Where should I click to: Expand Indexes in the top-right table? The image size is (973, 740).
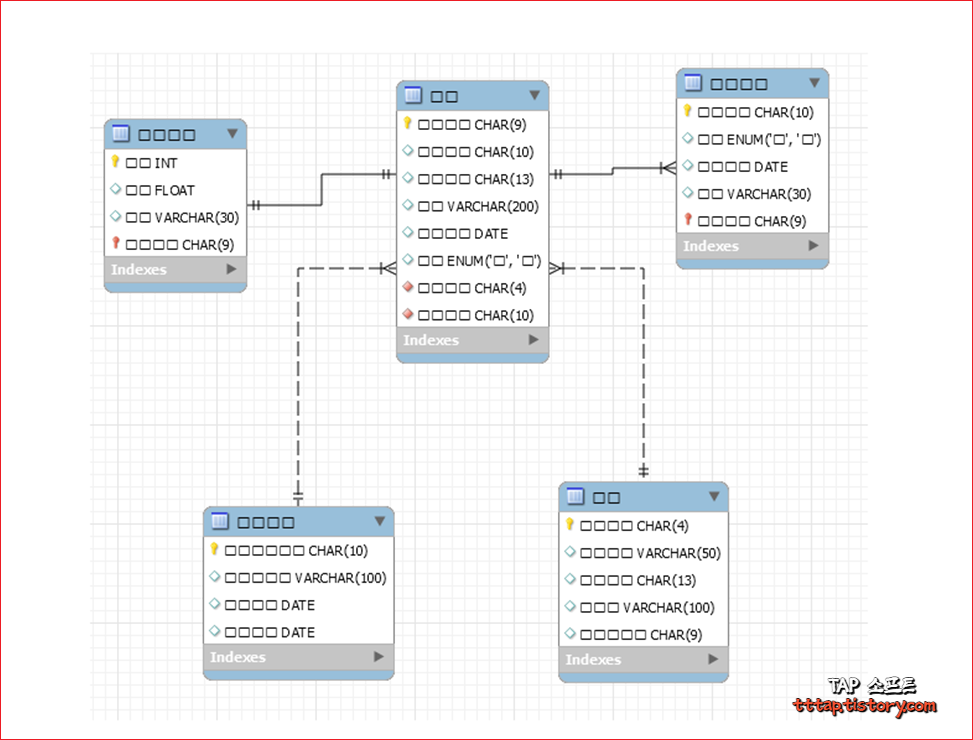pos(814,246)
